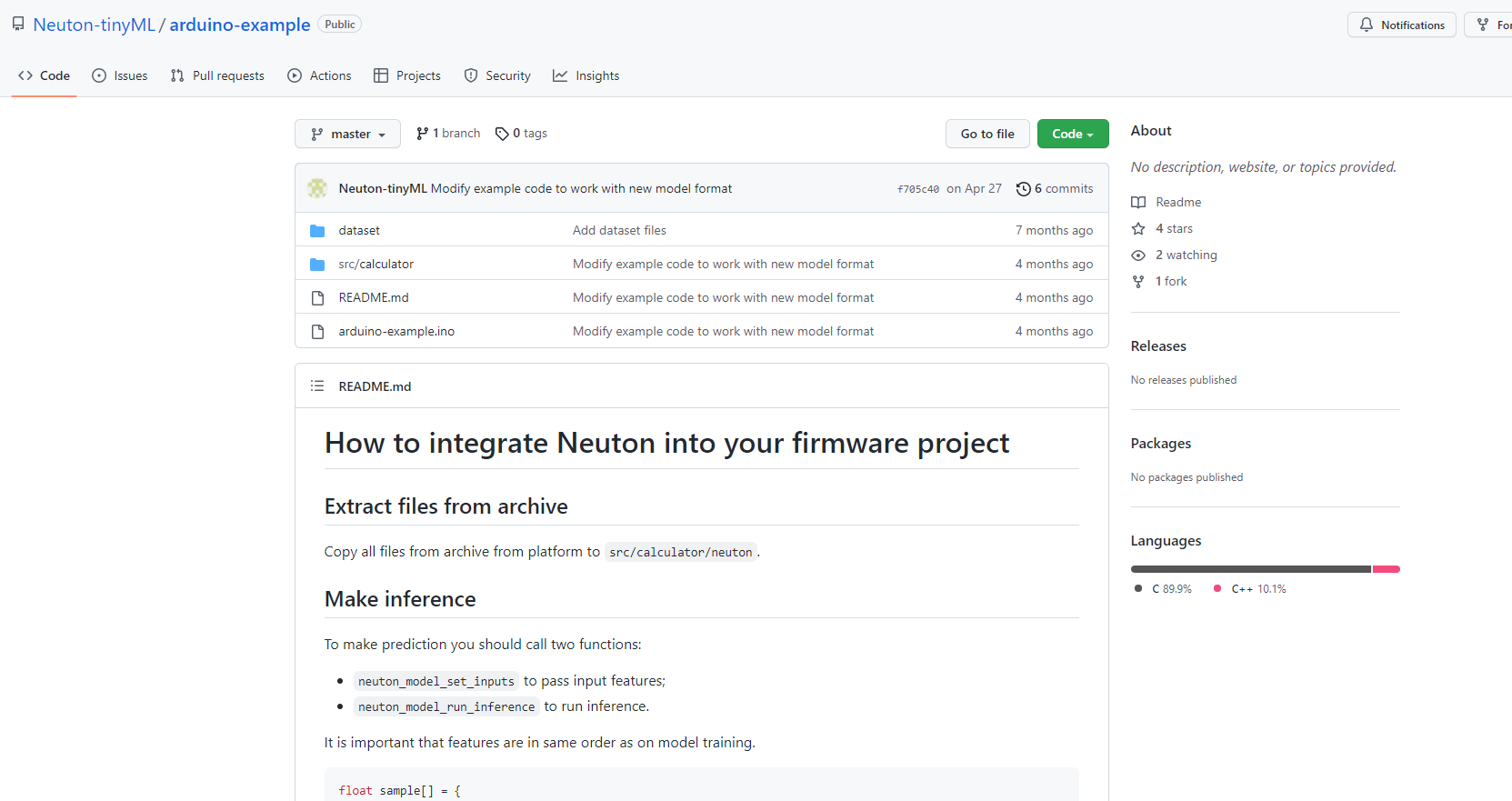Expand the green Code dropdown button

click(x=1073, y=134)
